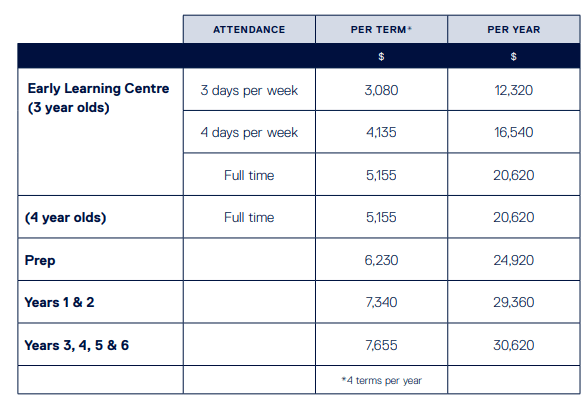
Task: Click the PER YEAR column header
Action: coord(513,30)
